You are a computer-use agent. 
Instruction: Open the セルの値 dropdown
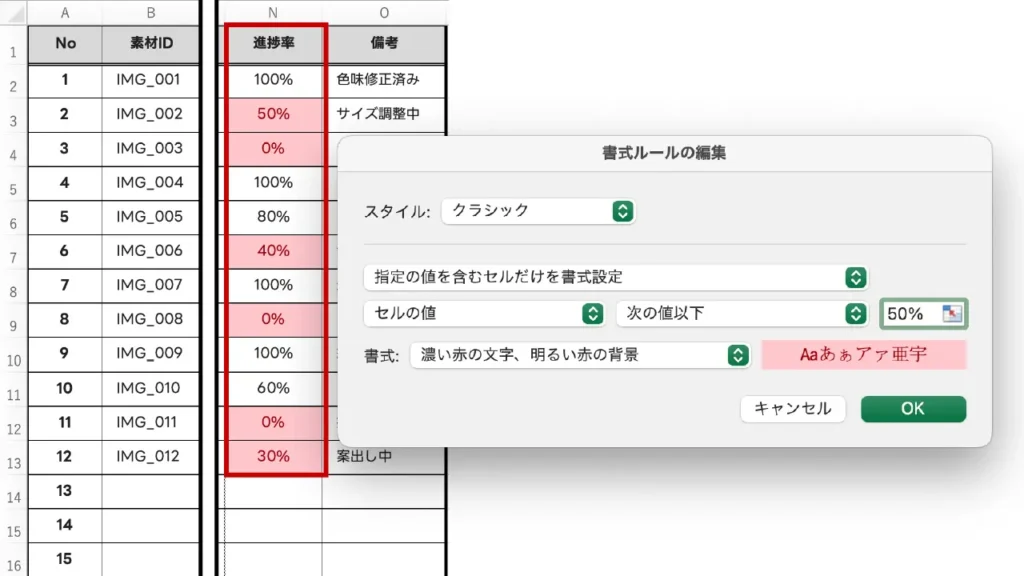485,314
